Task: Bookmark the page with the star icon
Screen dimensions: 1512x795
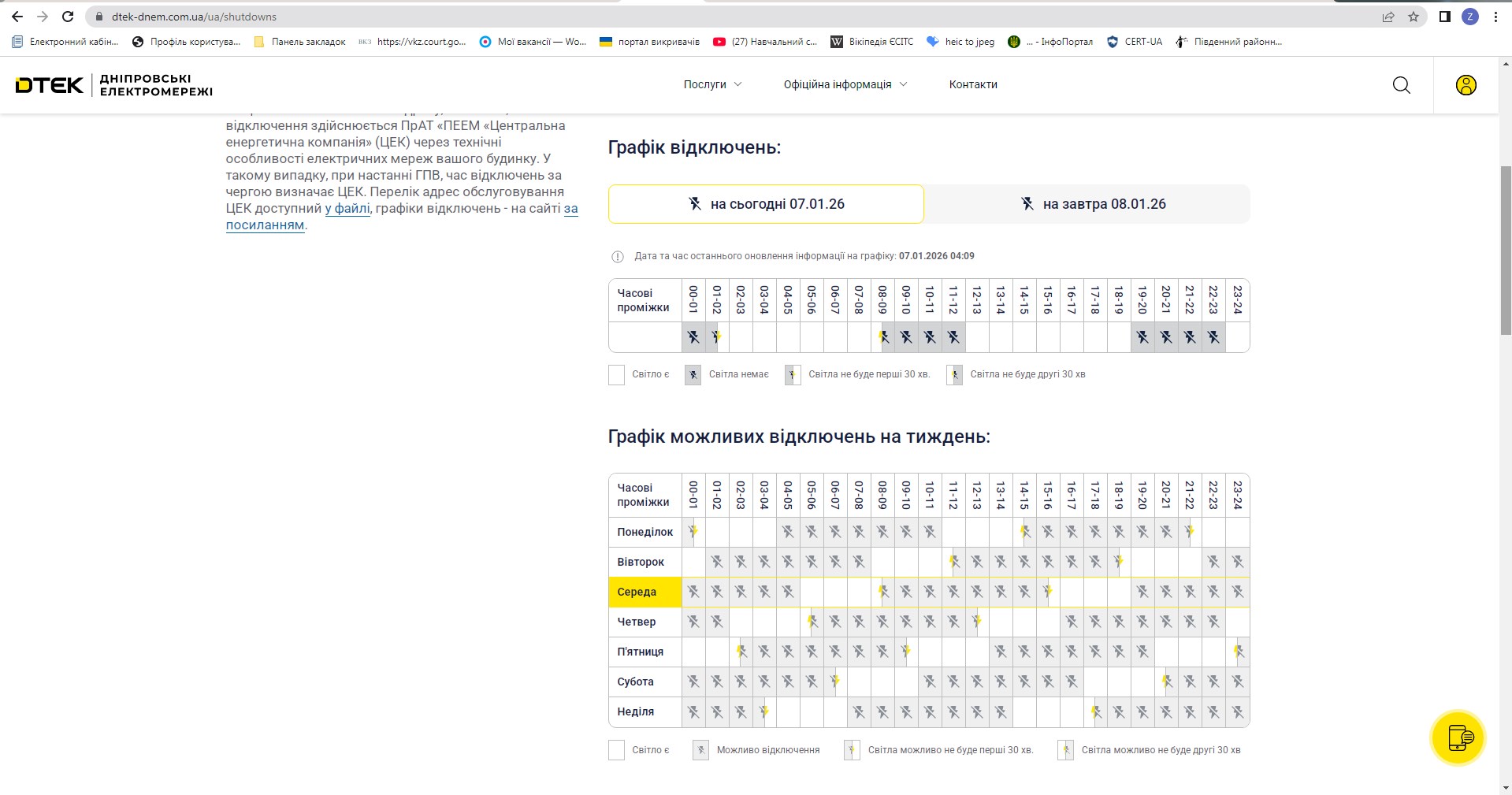Action: [x=1414, y=17]
